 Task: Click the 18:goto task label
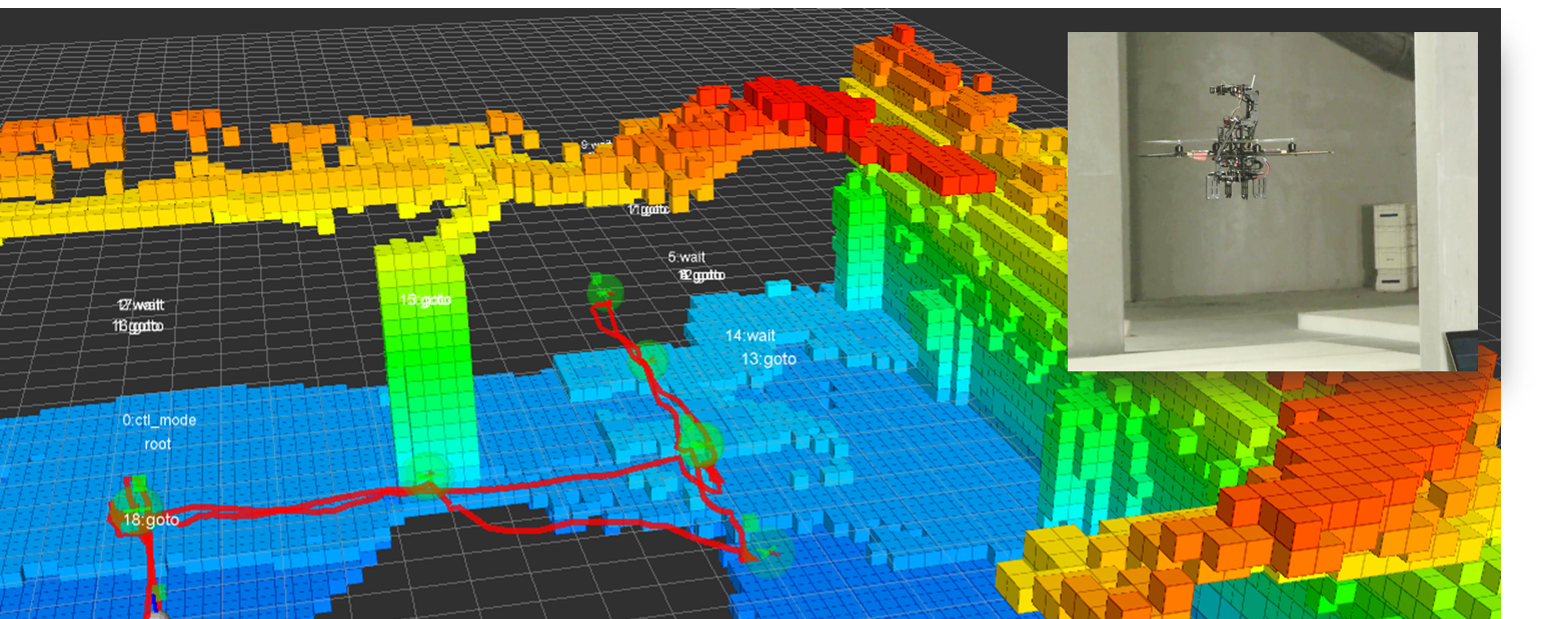pyautogui.click(x=150, y=521)
